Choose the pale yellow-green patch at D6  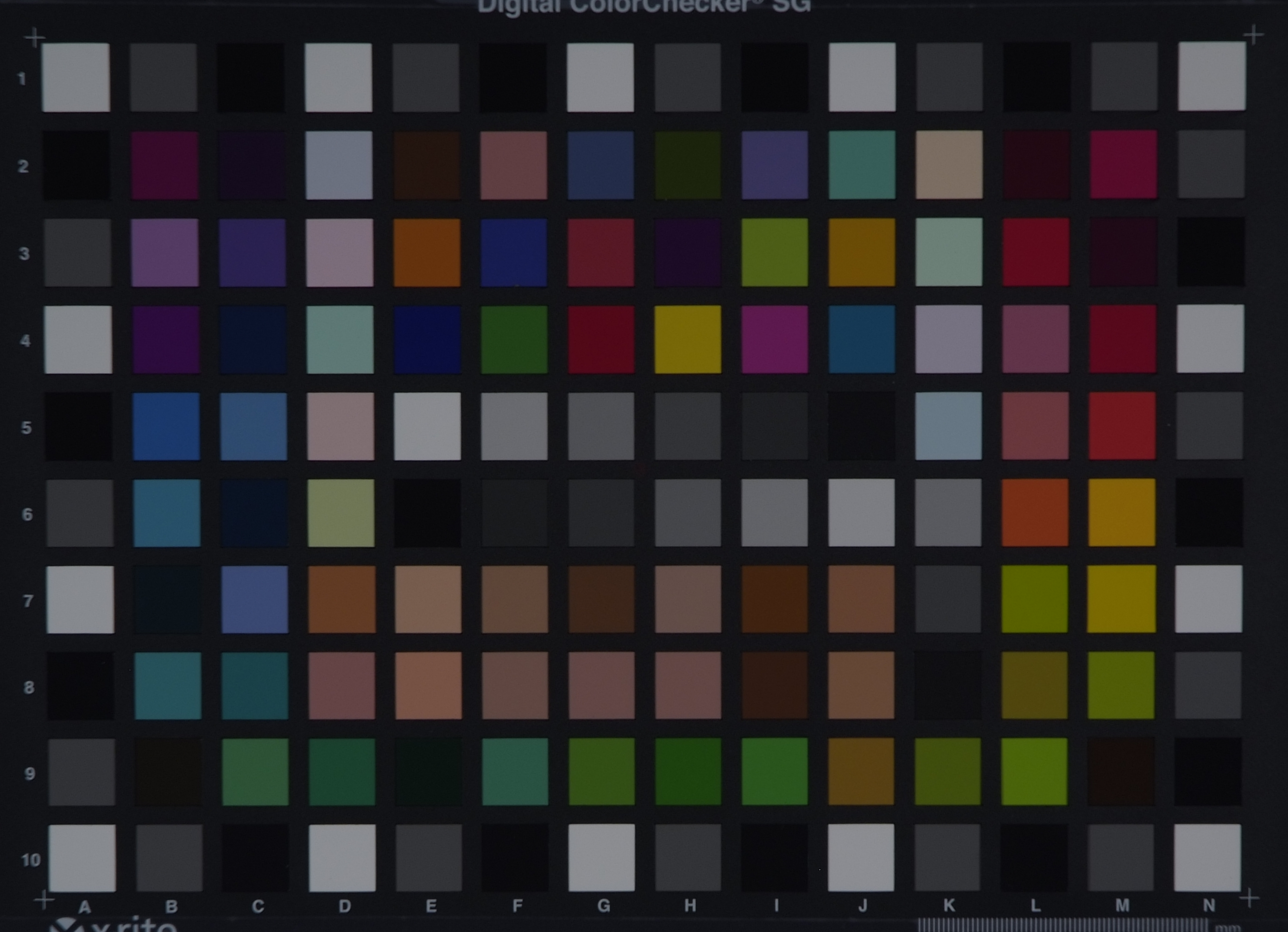point(341,513)
